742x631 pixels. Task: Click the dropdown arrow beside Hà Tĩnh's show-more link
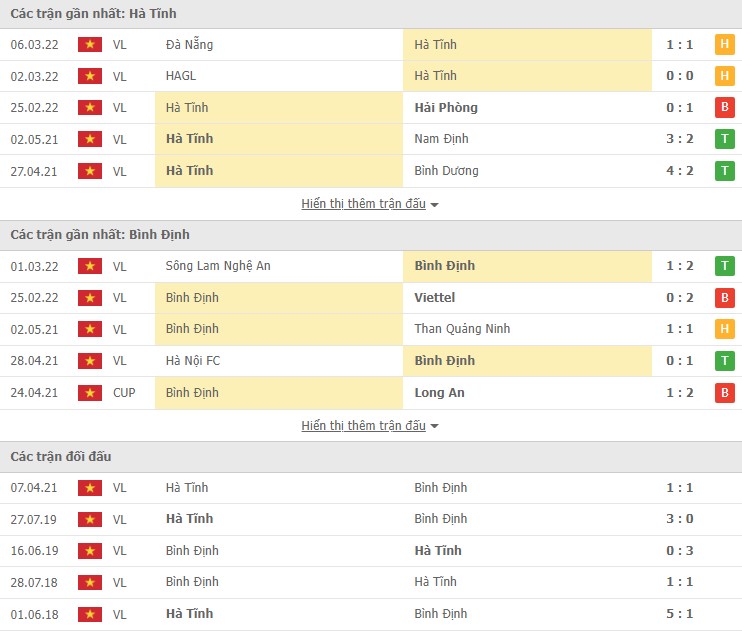click(x=435, y=205)
